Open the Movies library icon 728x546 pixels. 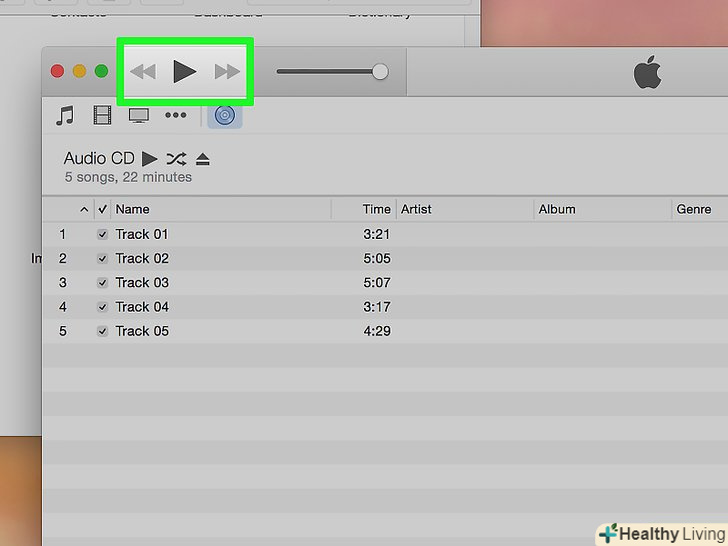click(102, 115)
